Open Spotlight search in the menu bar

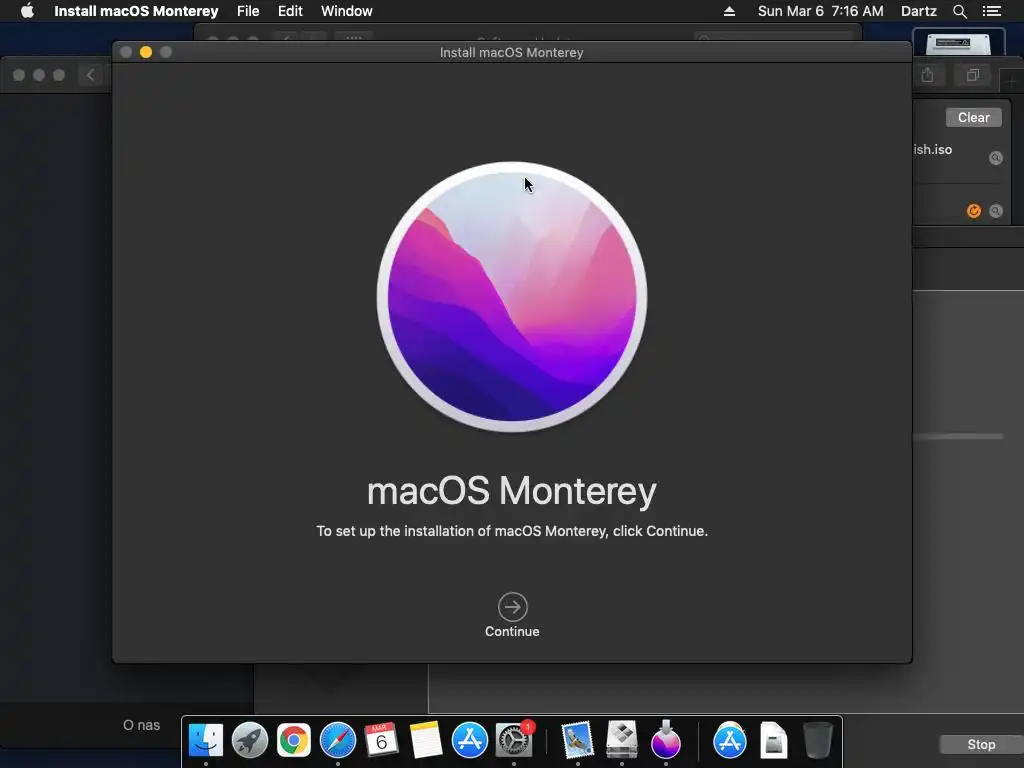959,11
